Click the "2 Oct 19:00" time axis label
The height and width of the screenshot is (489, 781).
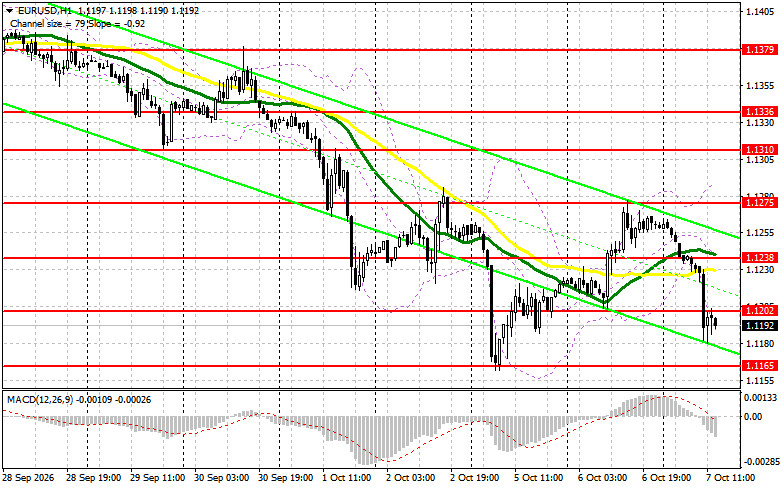coord(475,478)
